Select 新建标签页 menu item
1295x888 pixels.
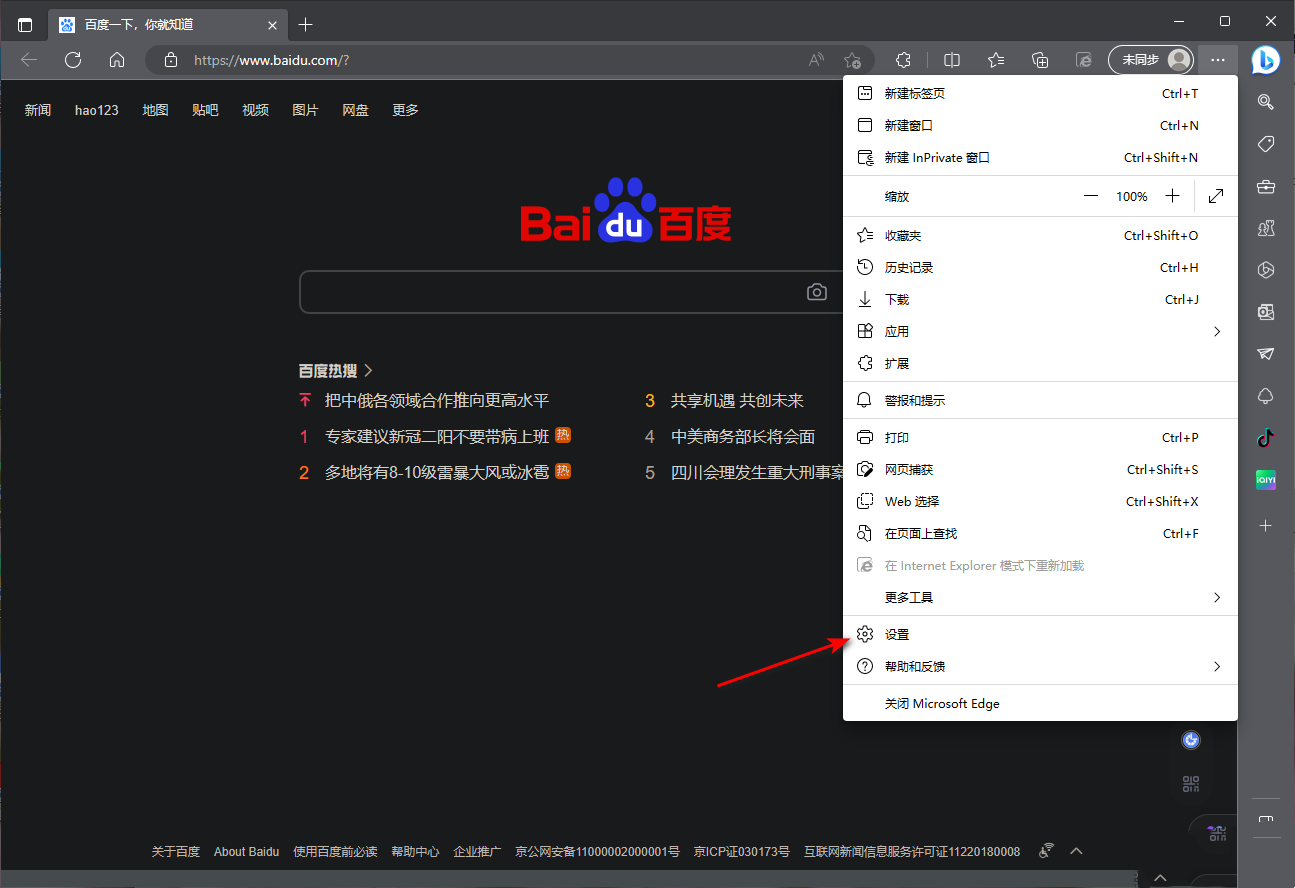[x=1040, y=93]
